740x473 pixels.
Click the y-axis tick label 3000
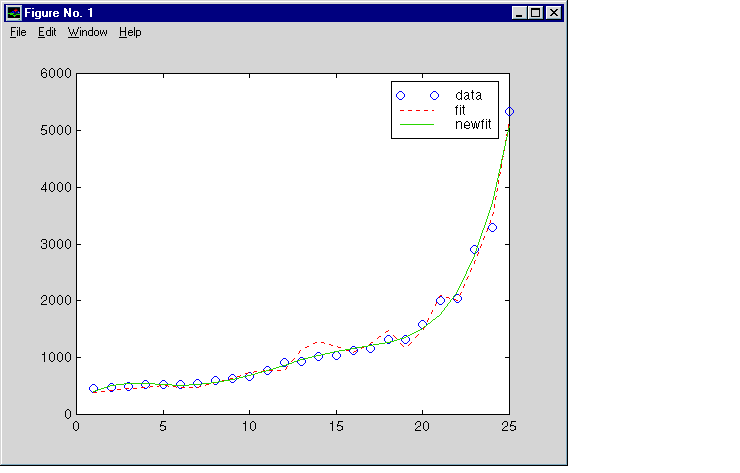(56, 245)
